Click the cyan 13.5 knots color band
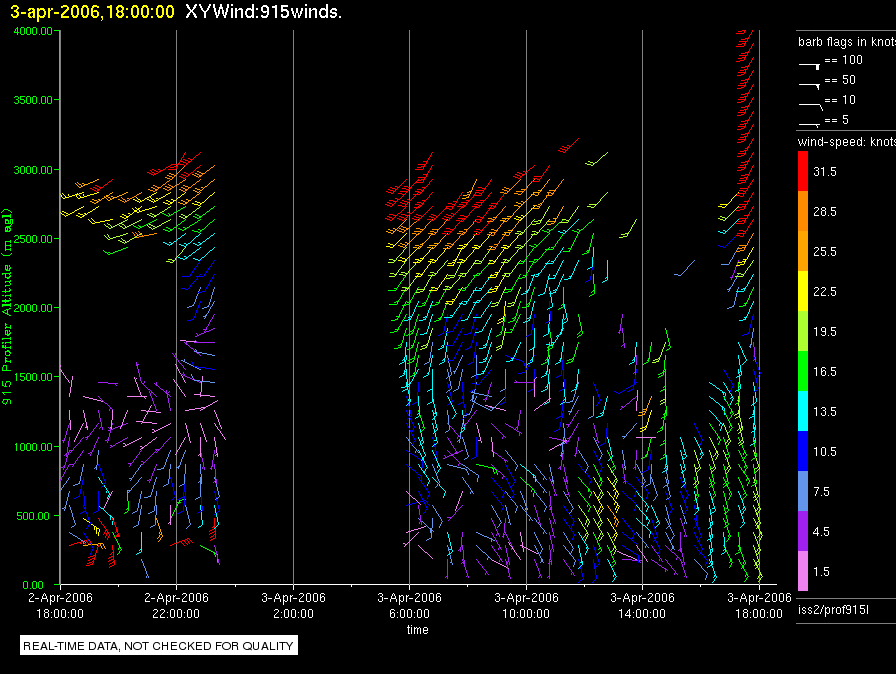896x674 pixels. coord(803,411)
